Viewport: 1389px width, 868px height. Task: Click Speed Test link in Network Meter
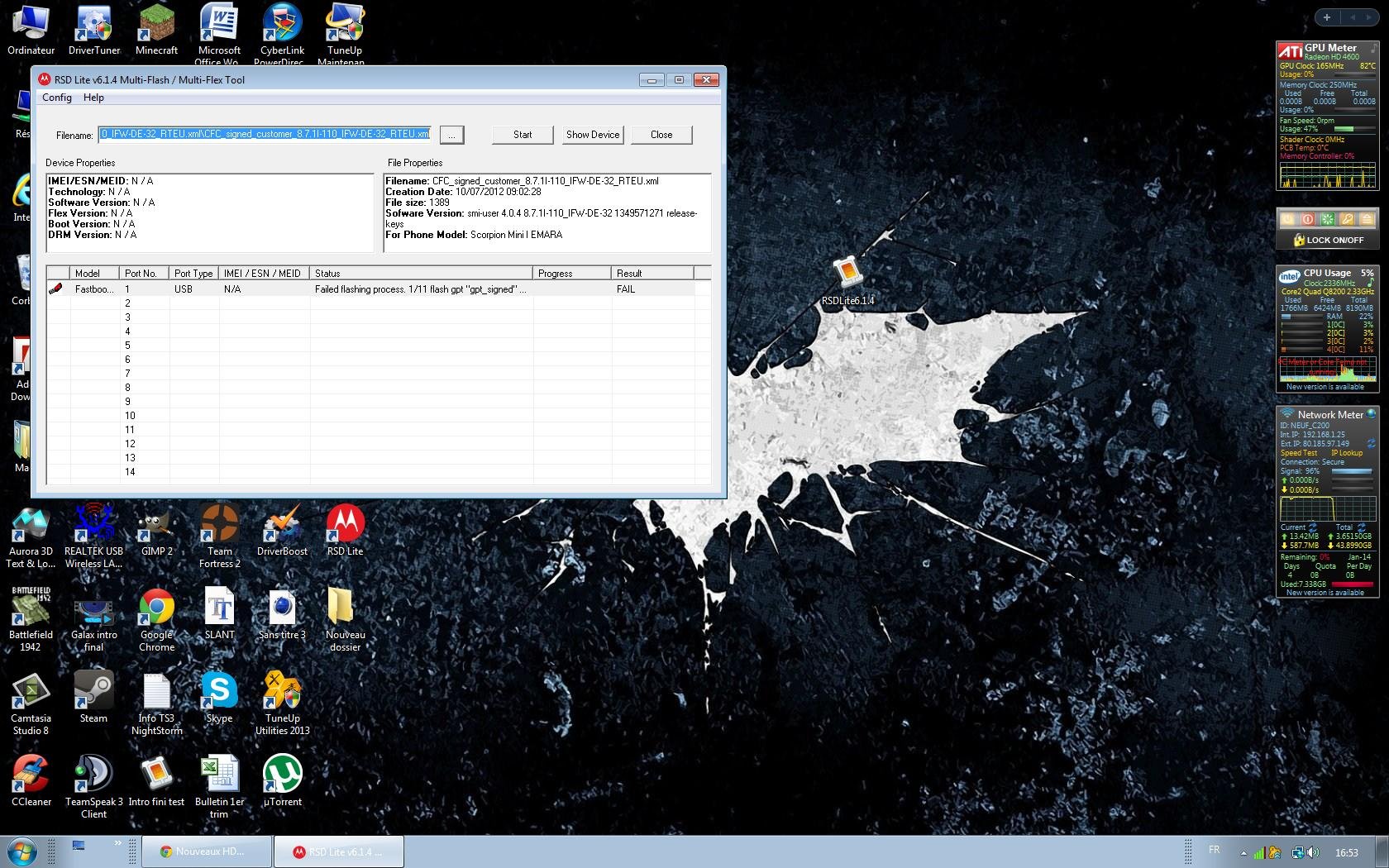(x=1299, y=453)
